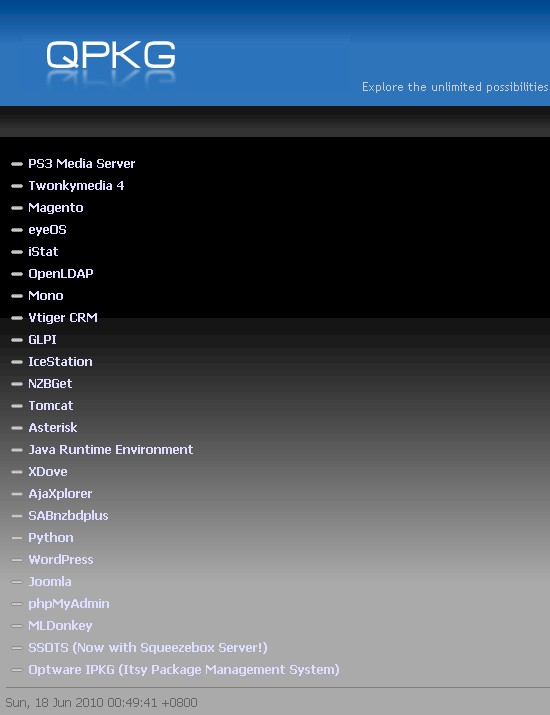550x715 pixels.
Task: Open the eyeOS package link
Action: click(47, 229)
